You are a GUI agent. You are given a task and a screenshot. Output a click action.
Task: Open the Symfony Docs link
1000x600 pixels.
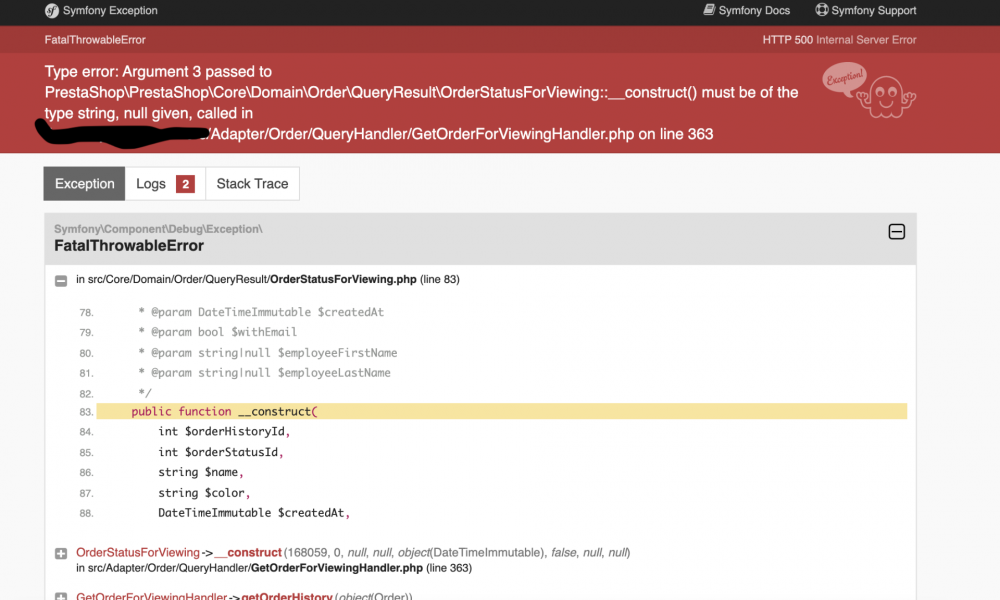[x=753, y=11]
